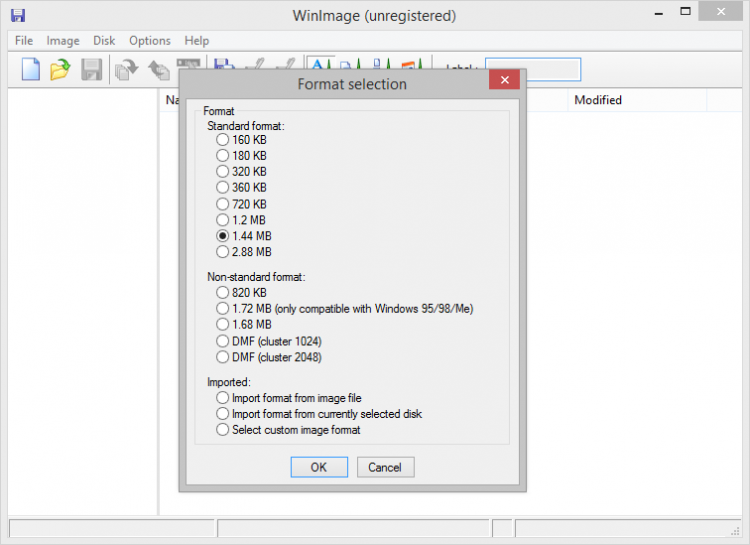Screen dimensions: 750x545
Task: Choose DMF (cluster 2048) format
Action: point(269,357)
